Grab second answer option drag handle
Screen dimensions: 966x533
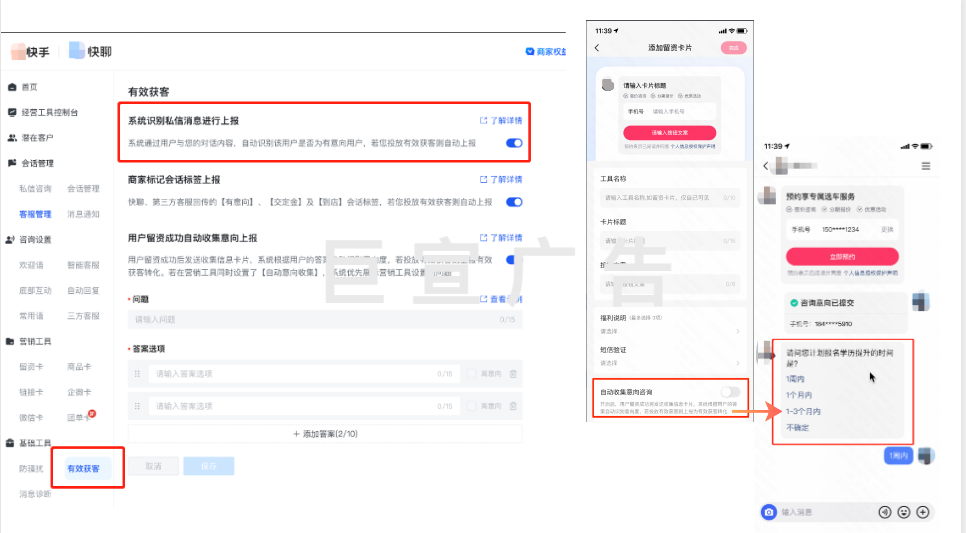pyautogui.click(x=137, y=406)
